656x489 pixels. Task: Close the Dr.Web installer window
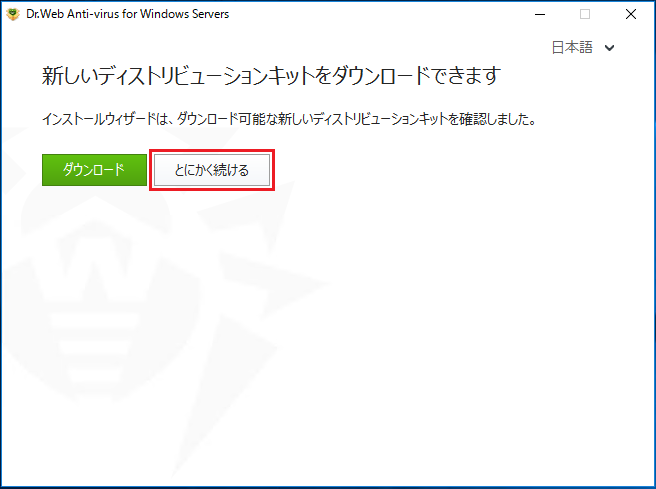point(630,14)
